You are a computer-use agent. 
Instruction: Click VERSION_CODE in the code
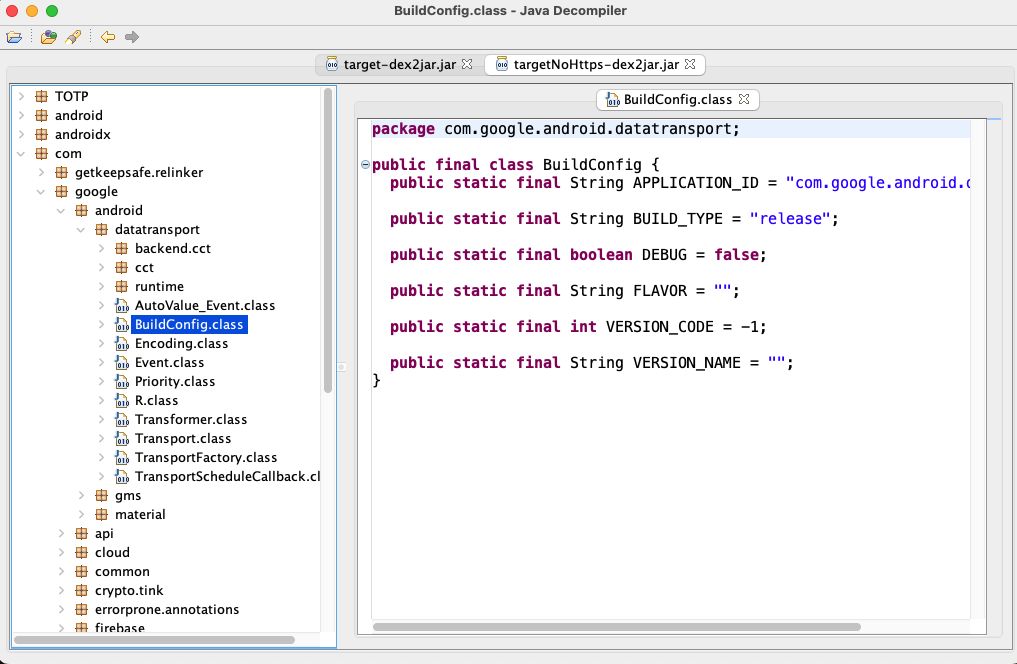click(660, 327)
